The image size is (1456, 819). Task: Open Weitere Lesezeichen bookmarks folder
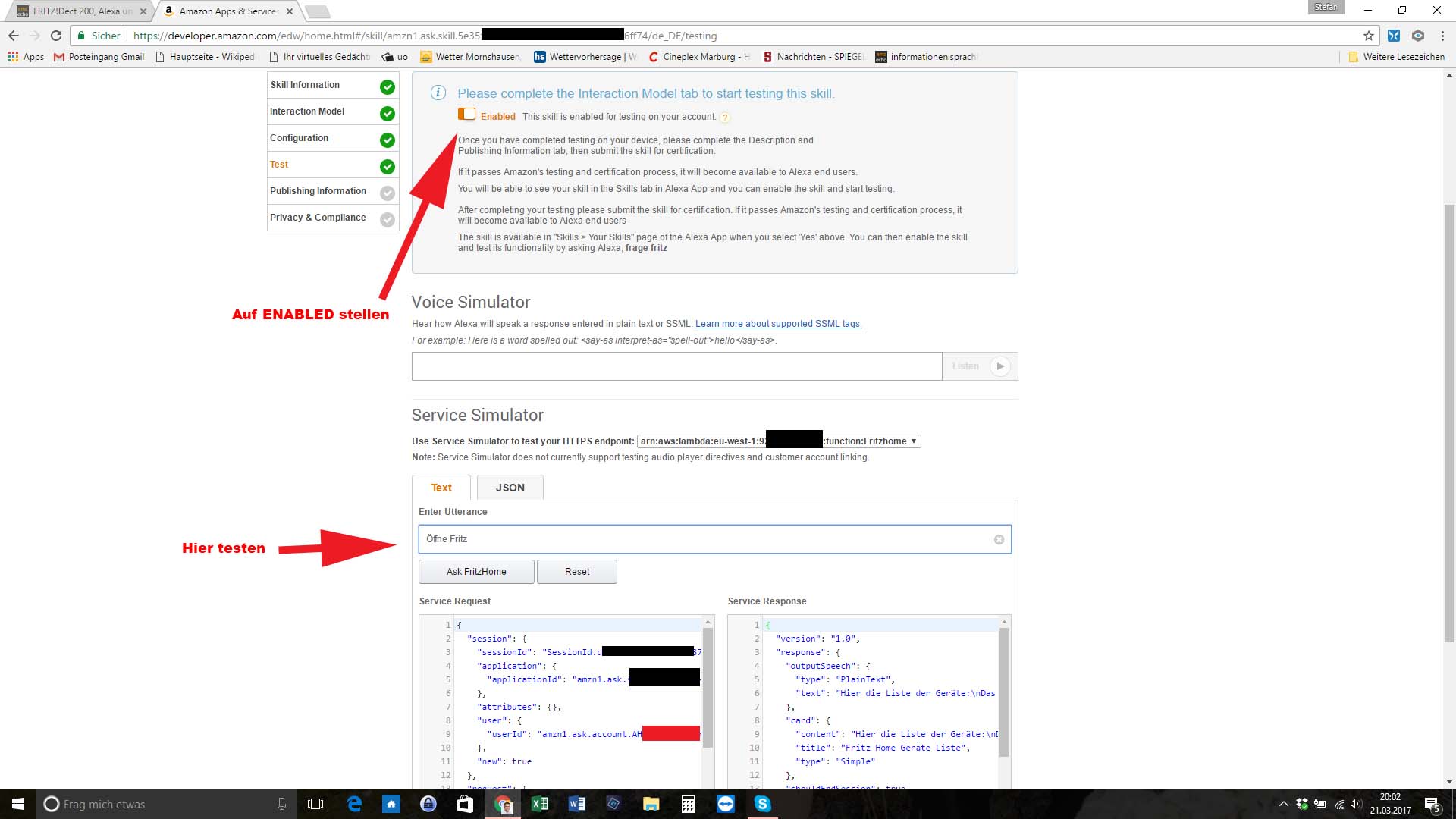(x=1396, y=57)
